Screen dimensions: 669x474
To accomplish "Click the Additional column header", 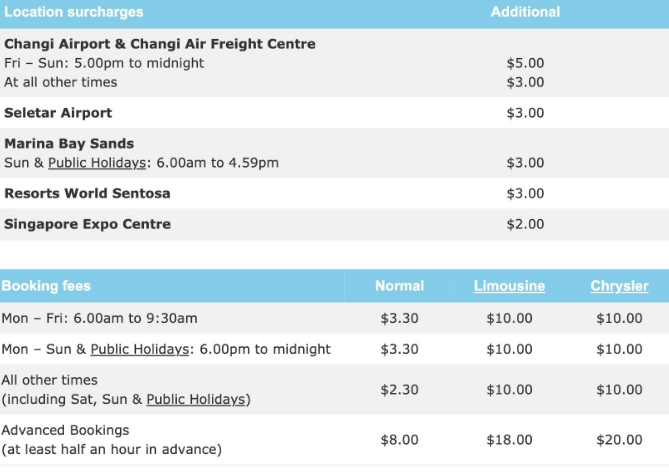I will (525, 12).
